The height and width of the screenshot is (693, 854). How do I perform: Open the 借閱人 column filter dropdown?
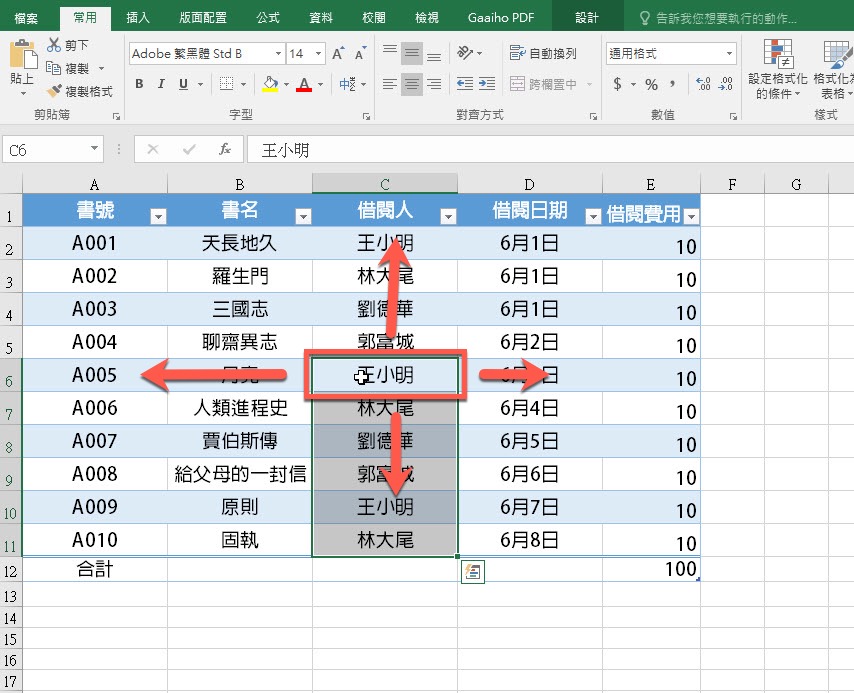coord(448,216)
